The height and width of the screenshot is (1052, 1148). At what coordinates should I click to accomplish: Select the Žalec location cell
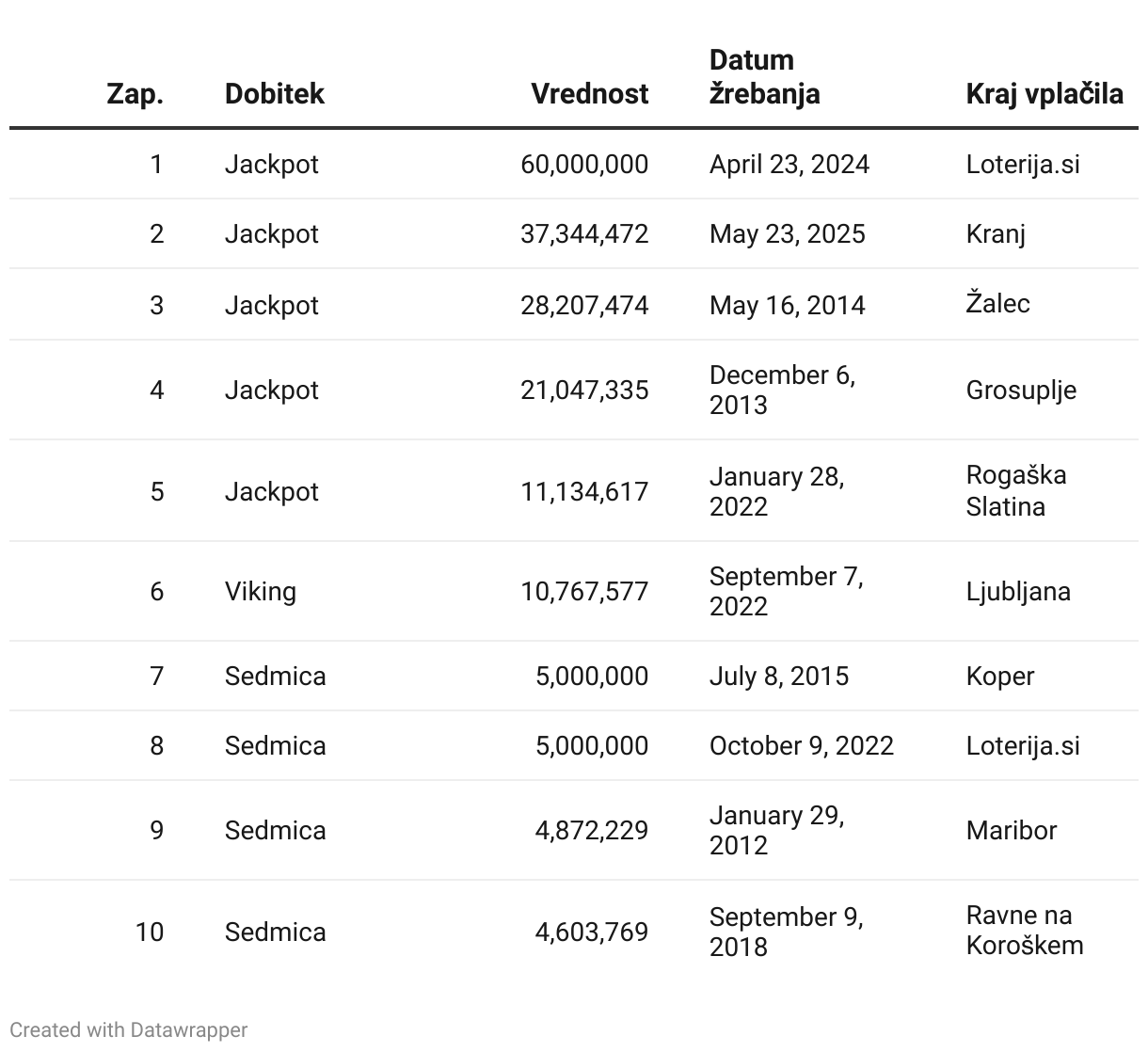pos(997,304)
